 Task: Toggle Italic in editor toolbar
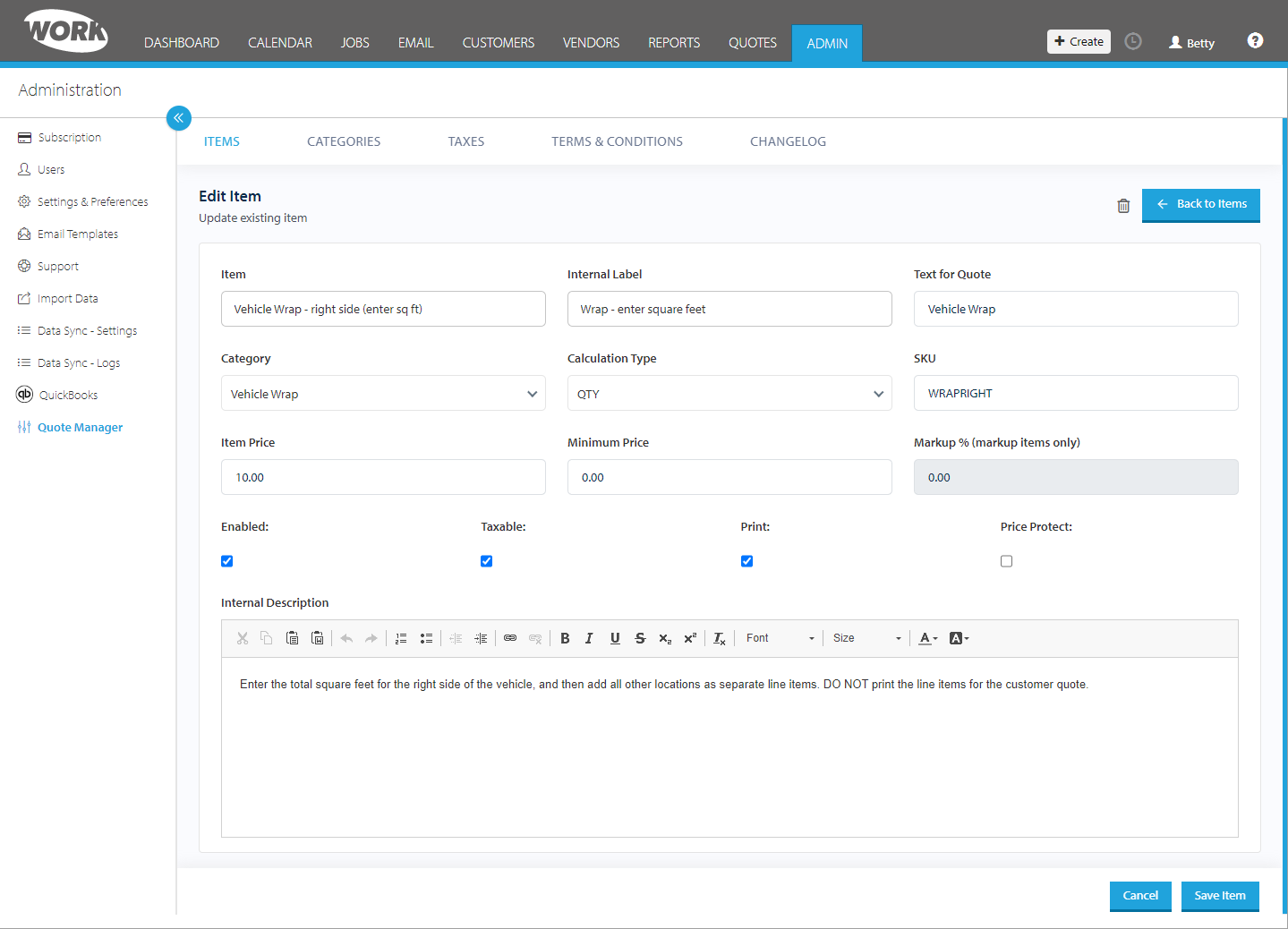pos(589,638)
